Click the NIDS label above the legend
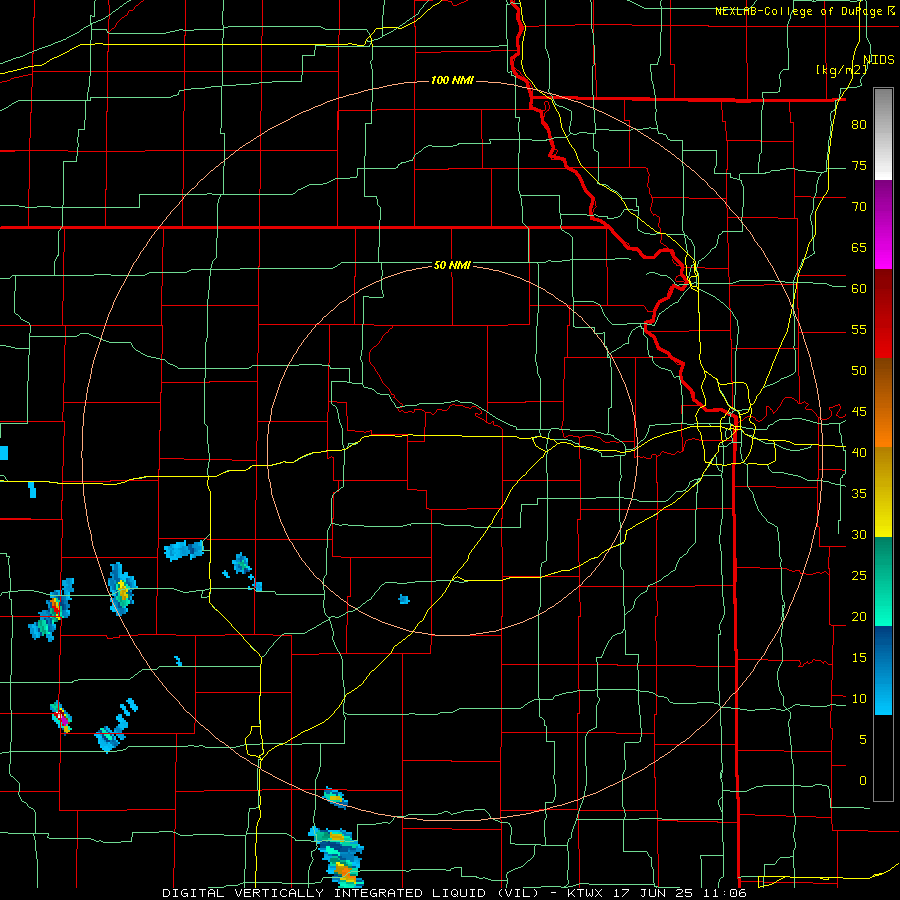 879,59
